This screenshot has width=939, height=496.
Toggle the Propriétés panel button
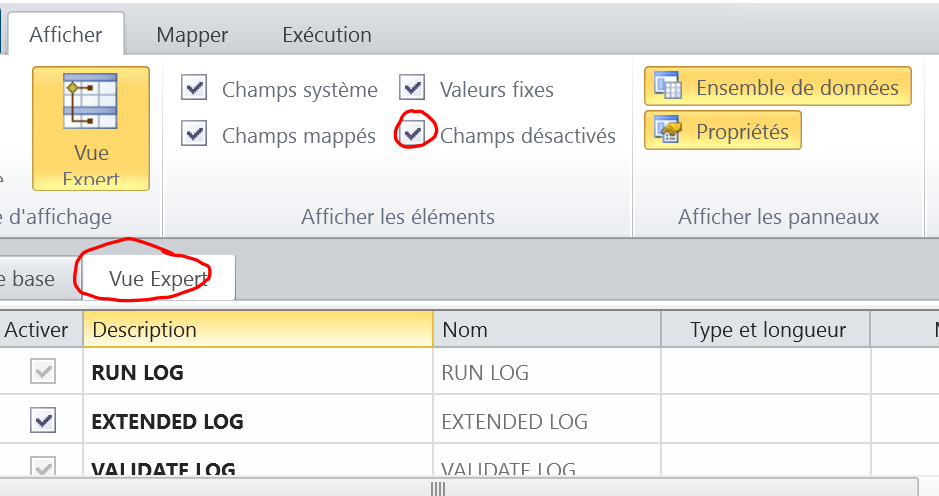point(723,130)
